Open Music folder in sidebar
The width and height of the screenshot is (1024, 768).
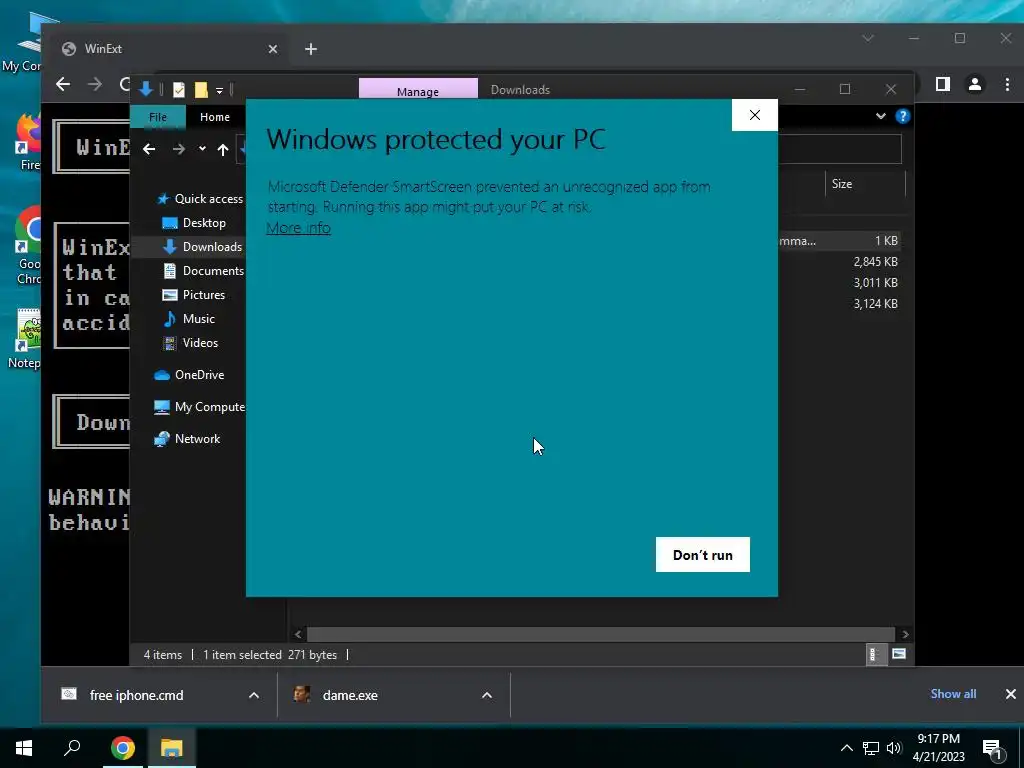click(x=188, y=319)
